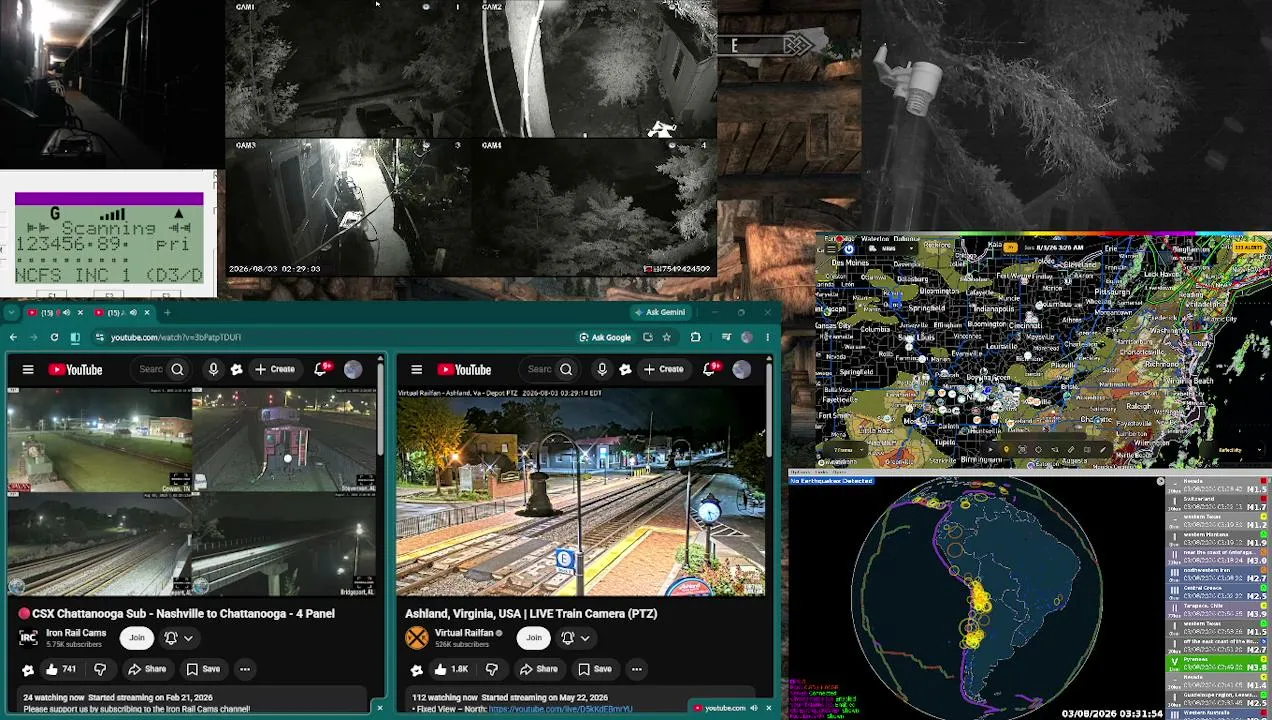This screenshot has width=1272, height=720.
Task: Open more actions for Ashland Virginia video
Action: click(x=636, y=669)
